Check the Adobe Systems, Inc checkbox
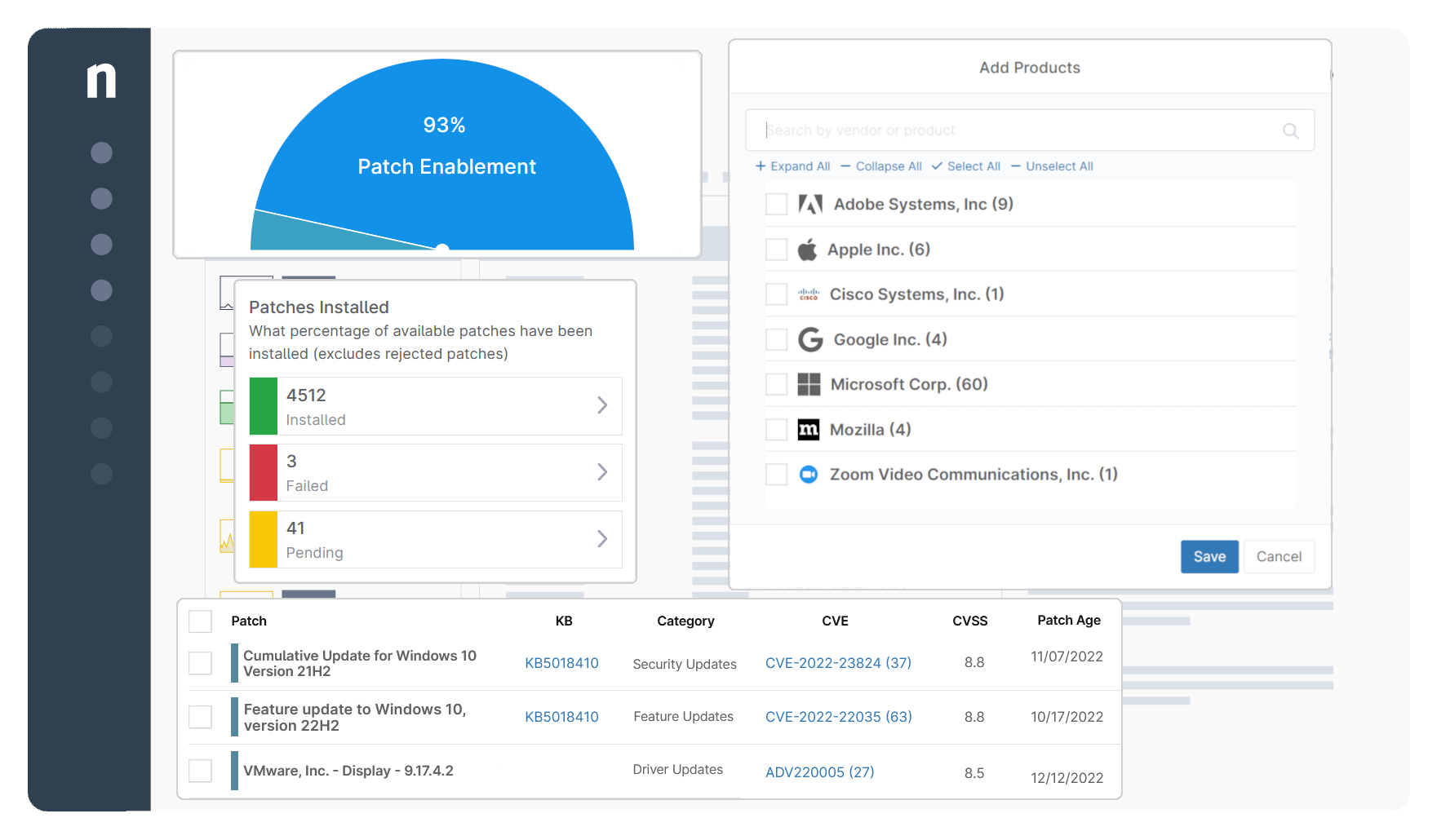1437x840 pixels. [x=776, y=204]
